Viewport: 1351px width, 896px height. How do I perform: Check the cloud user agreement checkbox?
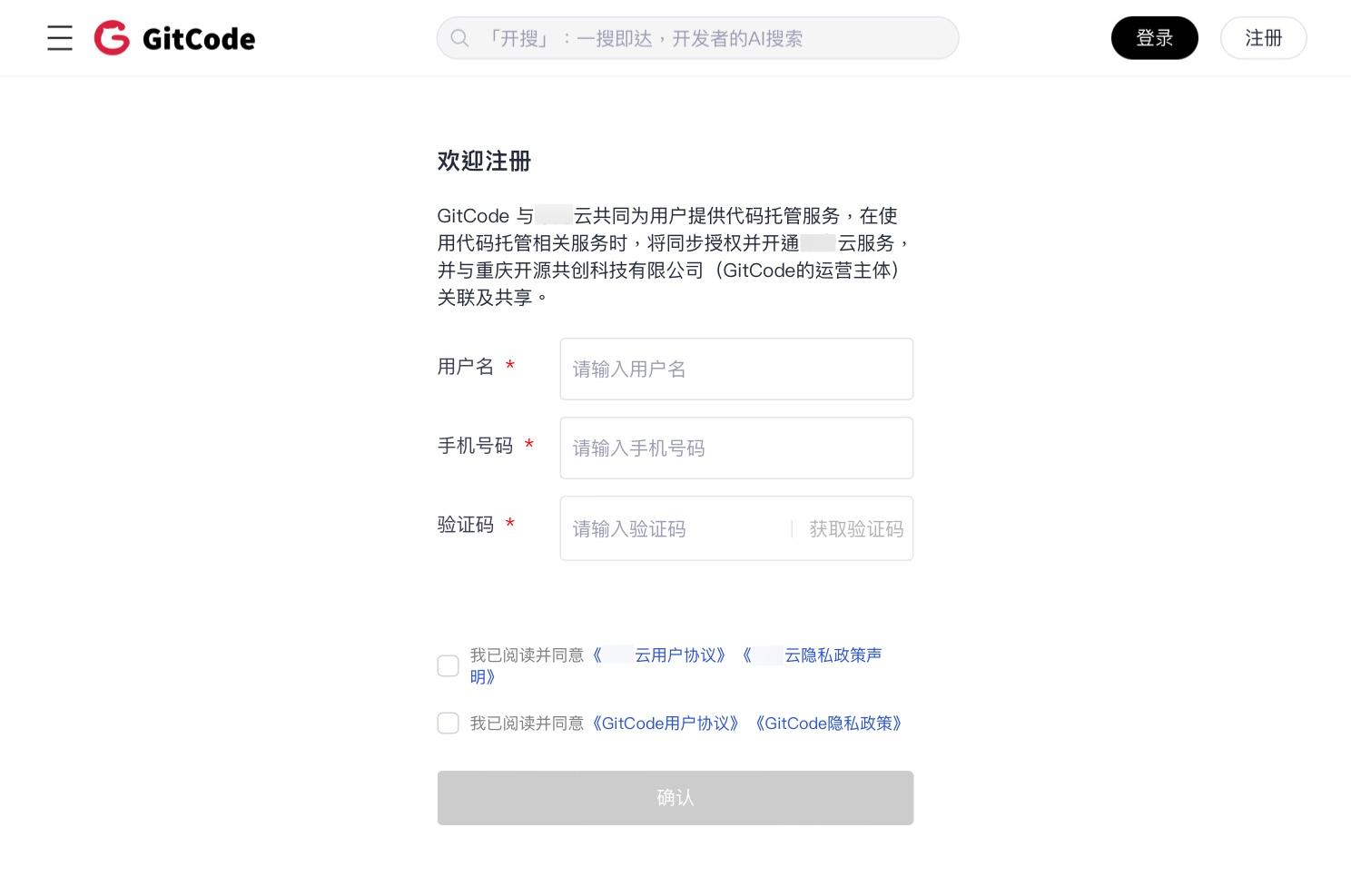[x=448, y=665]
